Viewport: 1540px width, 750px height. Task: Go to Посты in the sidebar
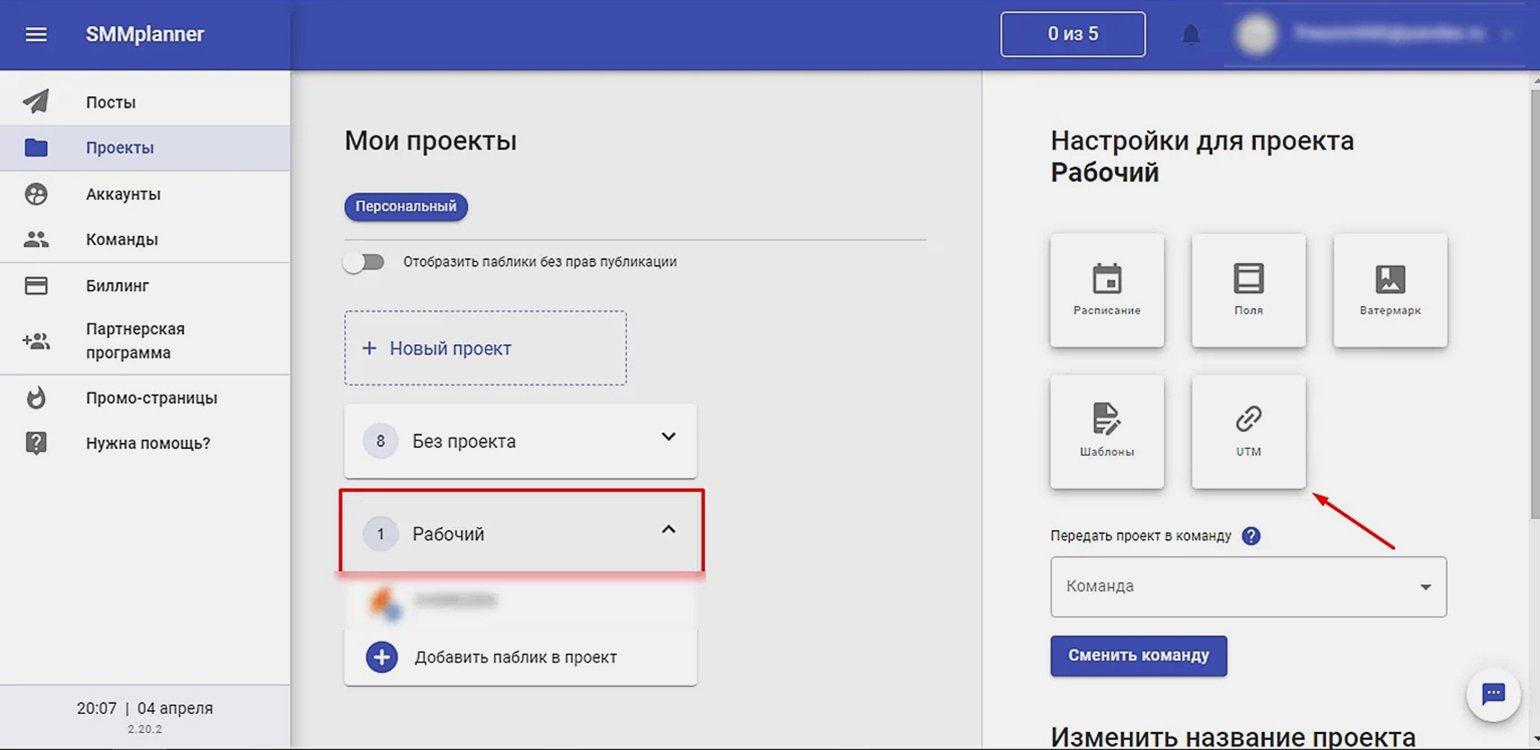point(110,102)
